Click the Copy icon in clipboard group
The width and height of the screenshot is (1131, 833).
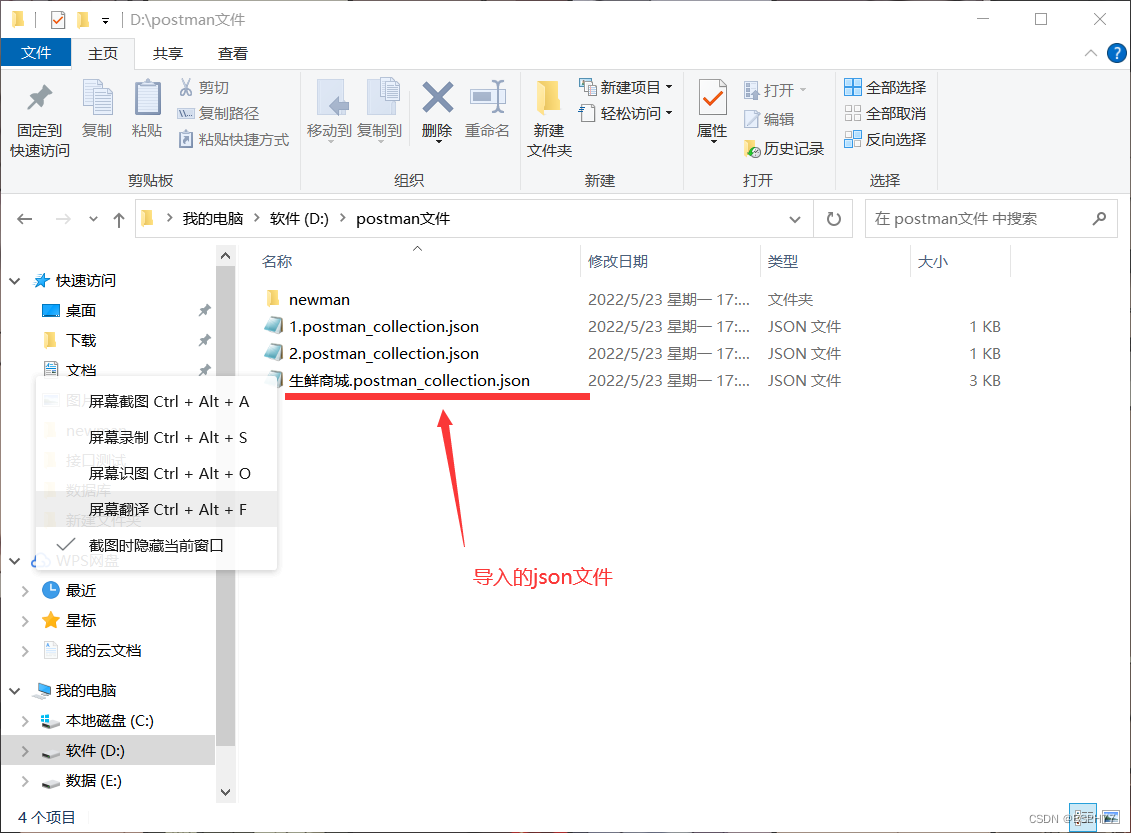[x=97, y=97]
